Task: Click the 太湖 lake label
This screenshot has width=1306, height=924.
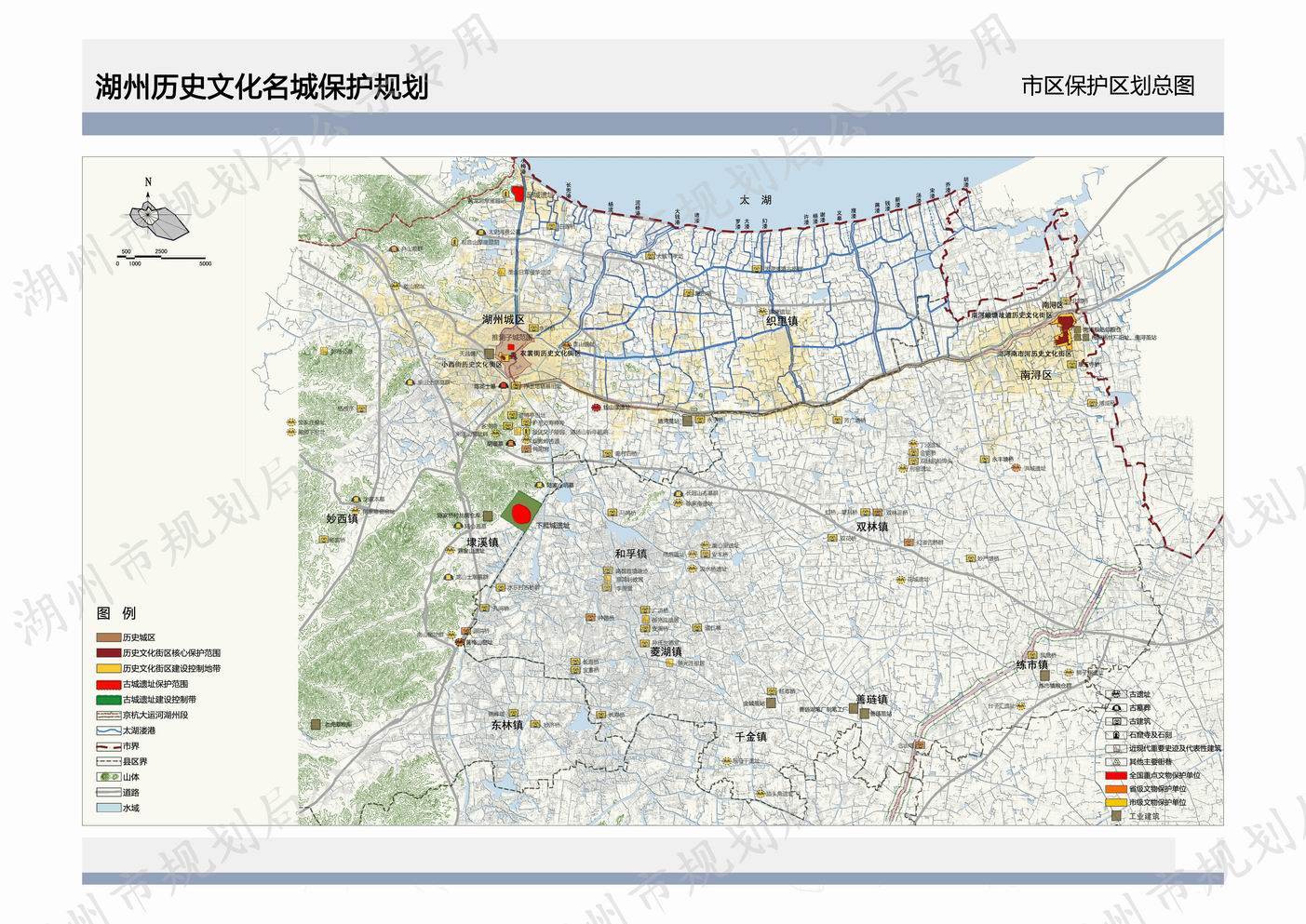Action: click(x=755, y=200)
